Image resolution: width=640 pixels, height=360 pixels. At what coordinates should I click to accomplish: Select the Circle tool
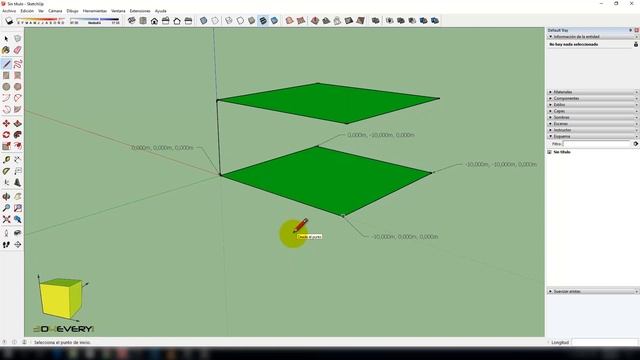(x=6, y=87)
